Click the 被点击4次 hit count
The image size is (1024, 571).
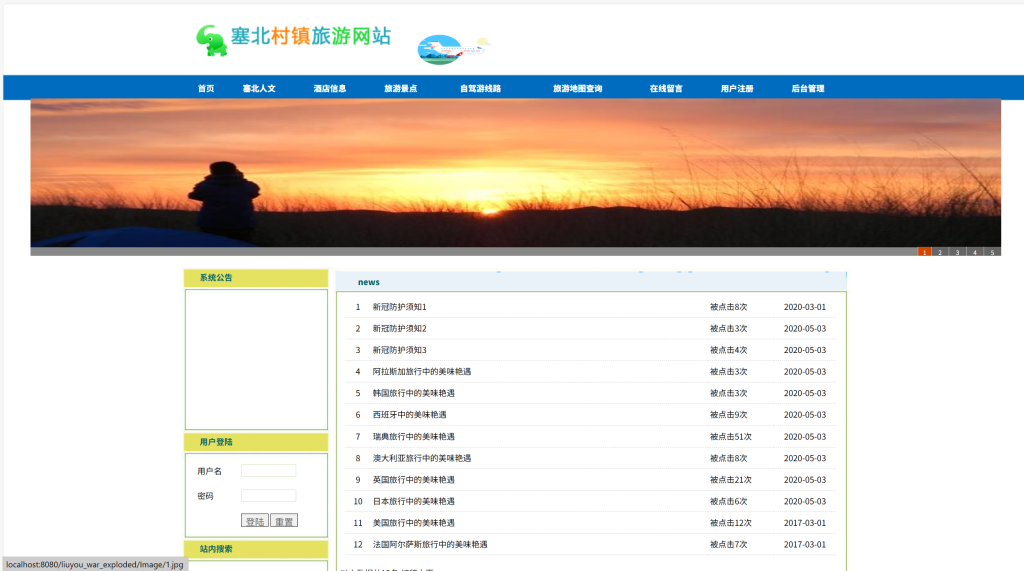pyautogui.click(x=728, y=350)
